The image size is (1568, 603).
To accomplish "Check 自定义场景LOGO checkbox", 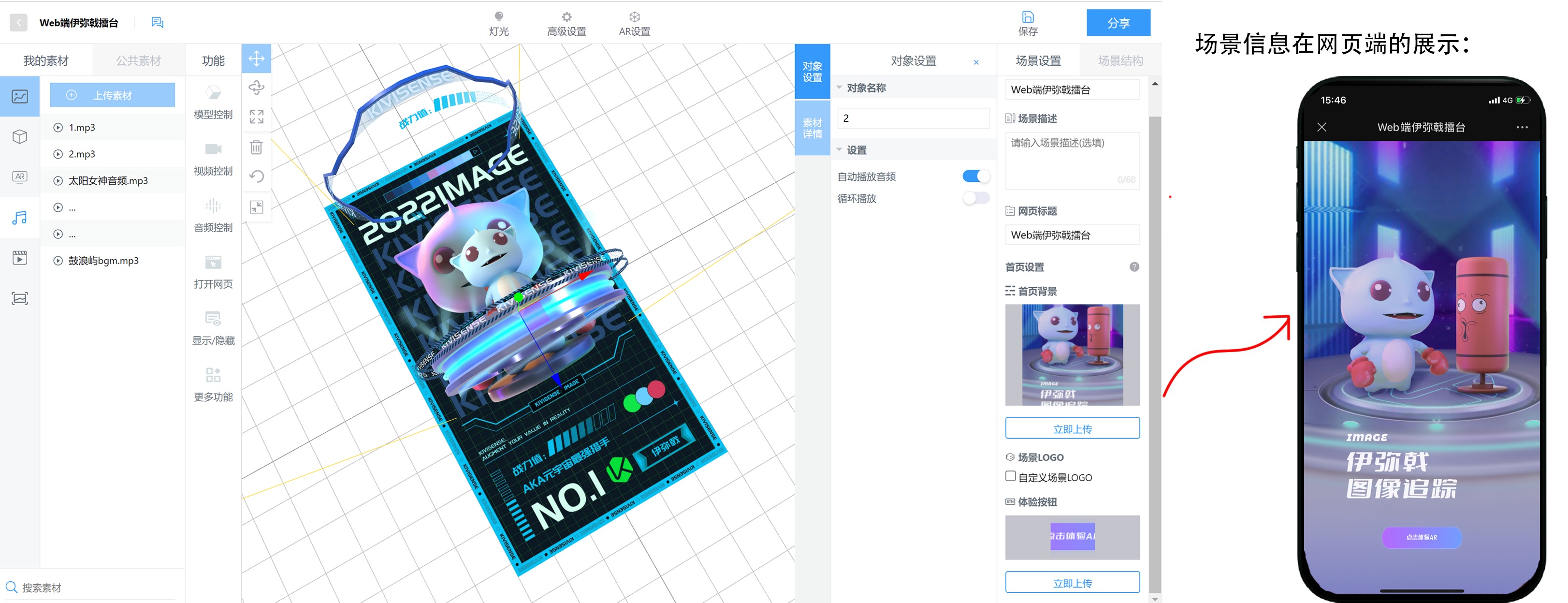I will [x=1010, y=476].
